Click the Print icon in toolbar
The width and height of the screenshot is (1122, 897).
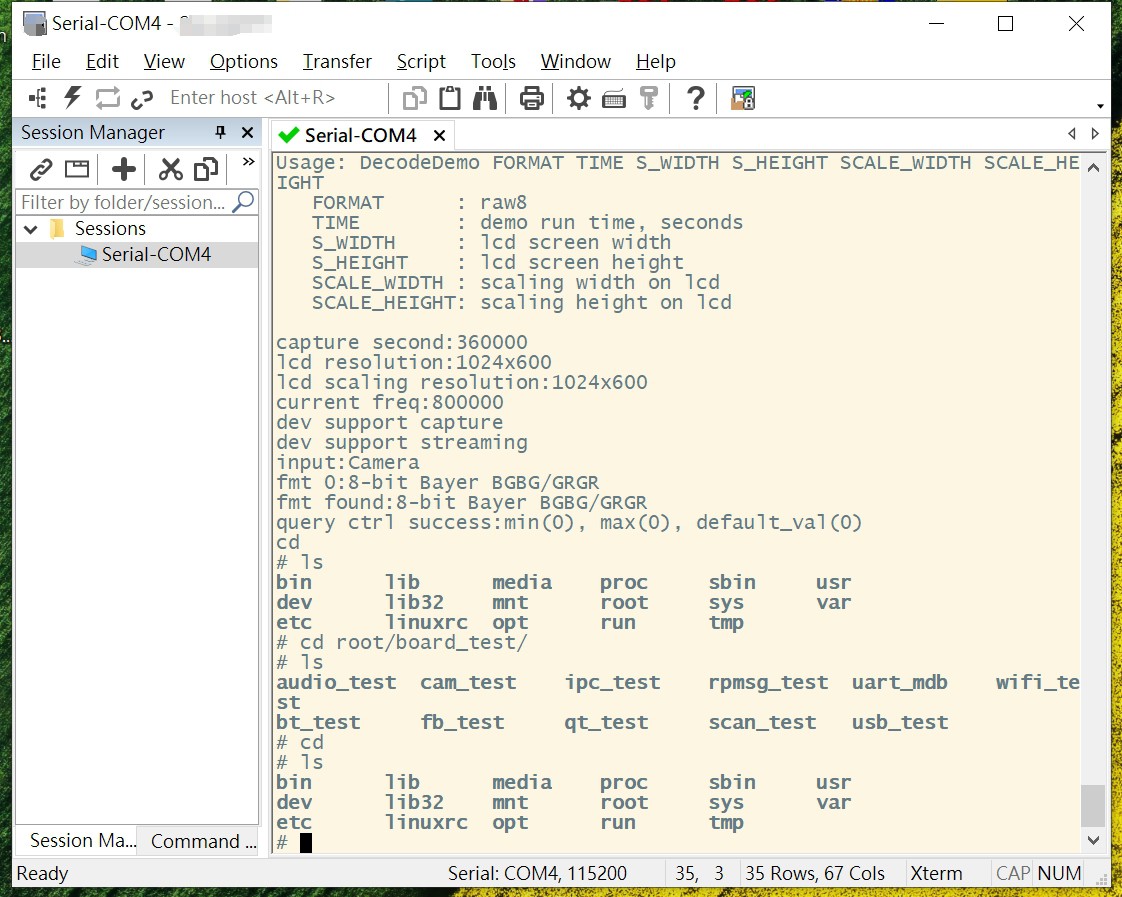pyautogui.click(x=531, y=98)
